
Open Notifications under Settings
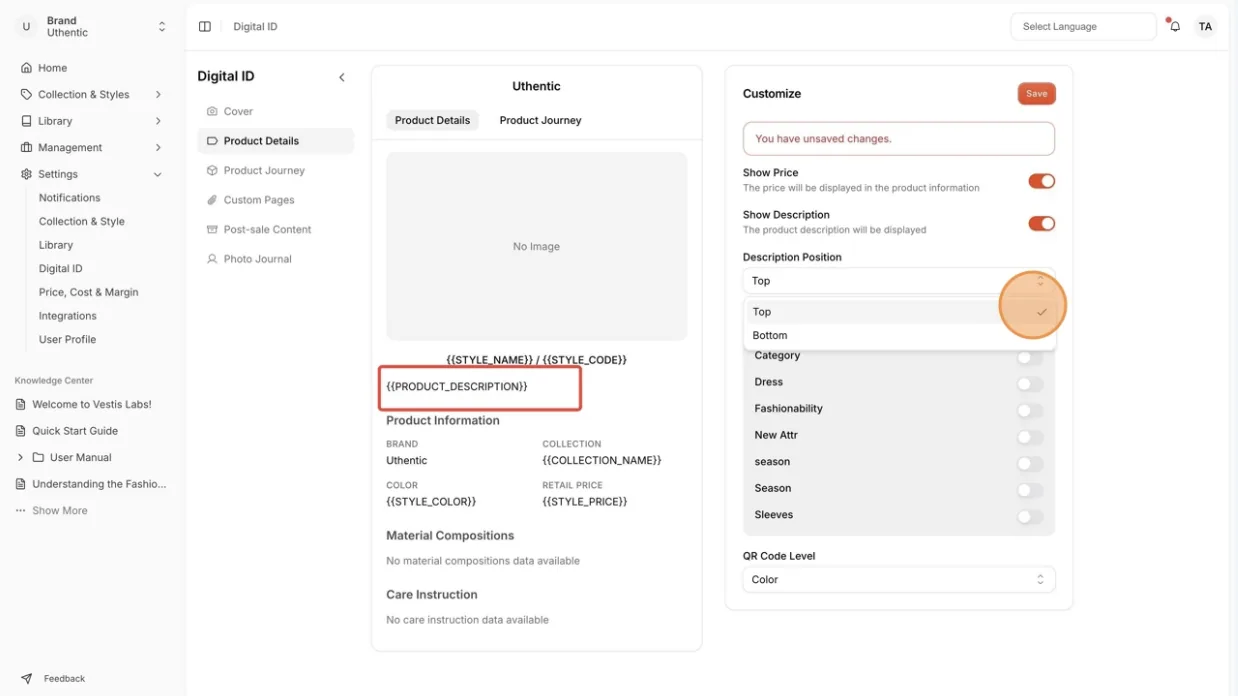point(70,198)
